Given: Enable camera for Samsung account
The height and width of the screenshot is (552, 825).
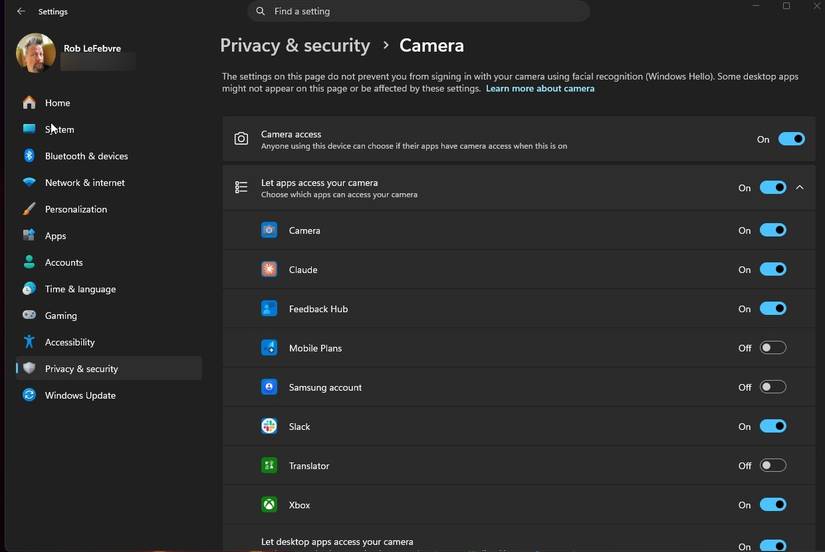Looking at the screenshot, I should tap(772, 387).
